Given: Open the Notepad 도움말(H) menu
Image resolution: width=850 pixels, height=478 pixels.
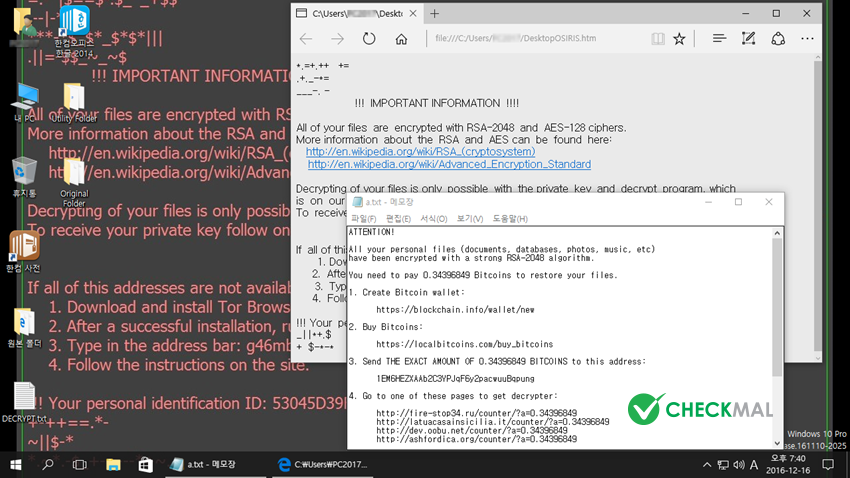Looking at the screenshot, I should 509,219.
